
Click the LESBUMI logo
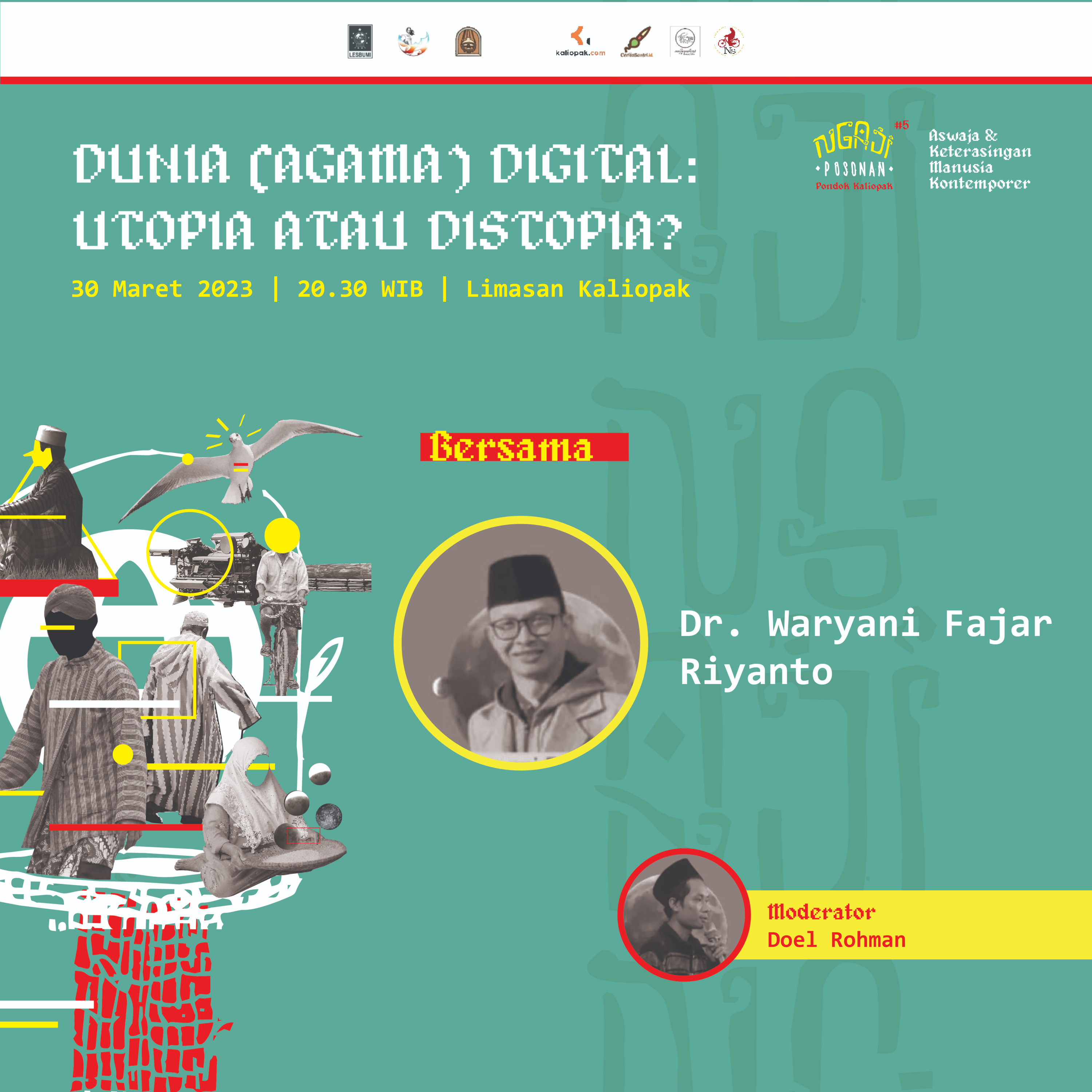360,41
